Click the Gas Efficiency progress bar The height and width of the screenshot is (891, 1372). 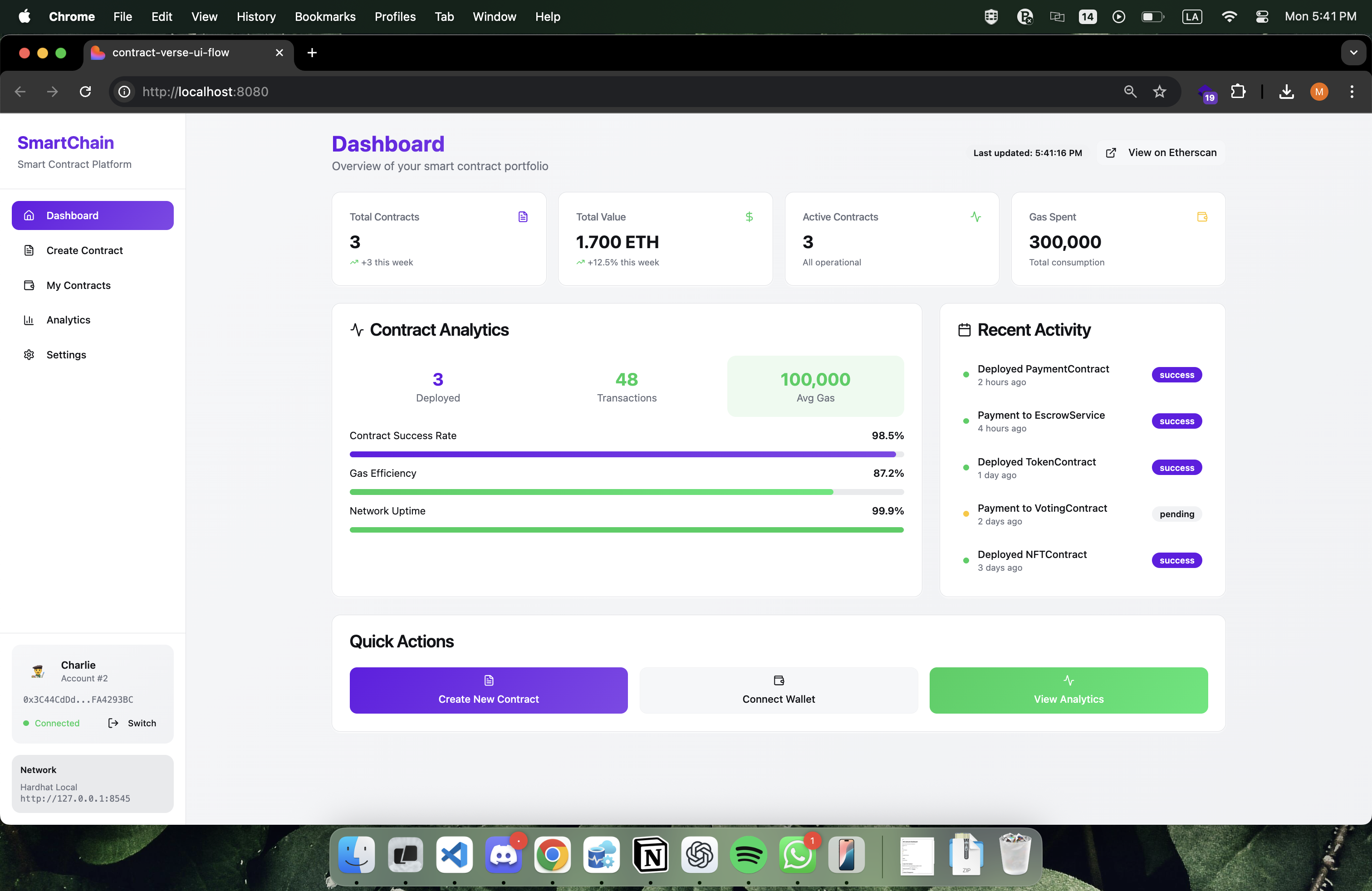click(626, 492)
